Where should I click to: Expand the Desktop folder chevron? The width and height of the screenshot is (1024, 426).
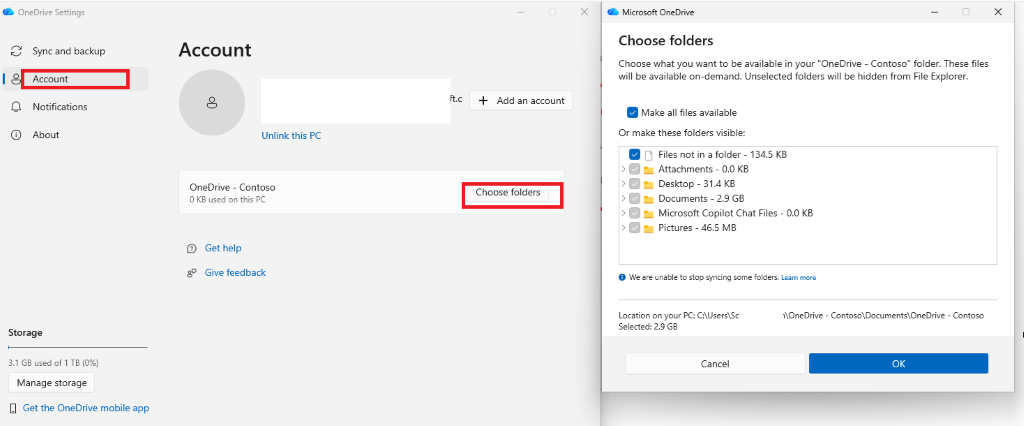tap(623, 184)
